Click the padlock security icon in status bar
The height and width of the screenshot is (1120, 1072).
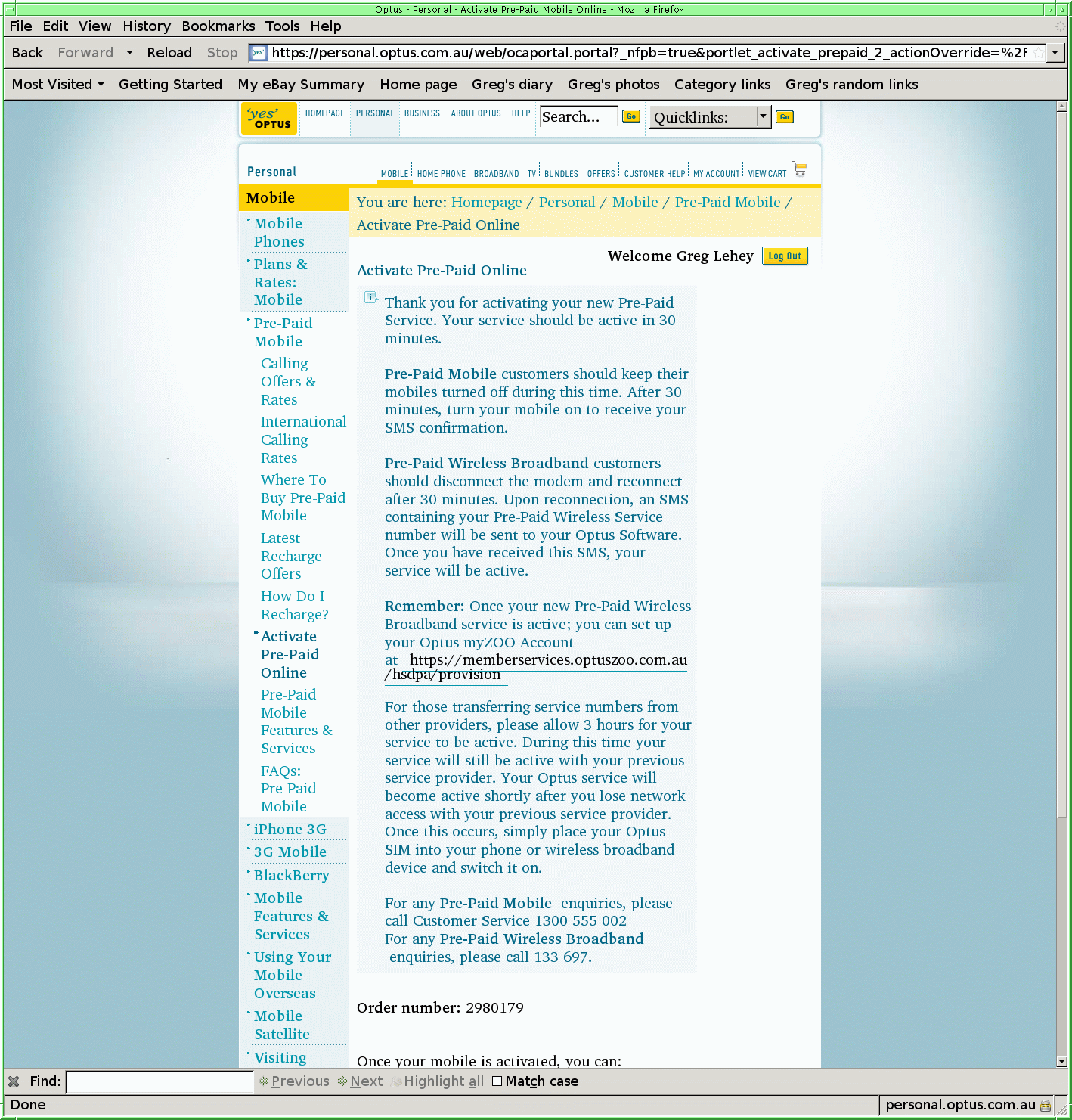click(1046, 1105)
